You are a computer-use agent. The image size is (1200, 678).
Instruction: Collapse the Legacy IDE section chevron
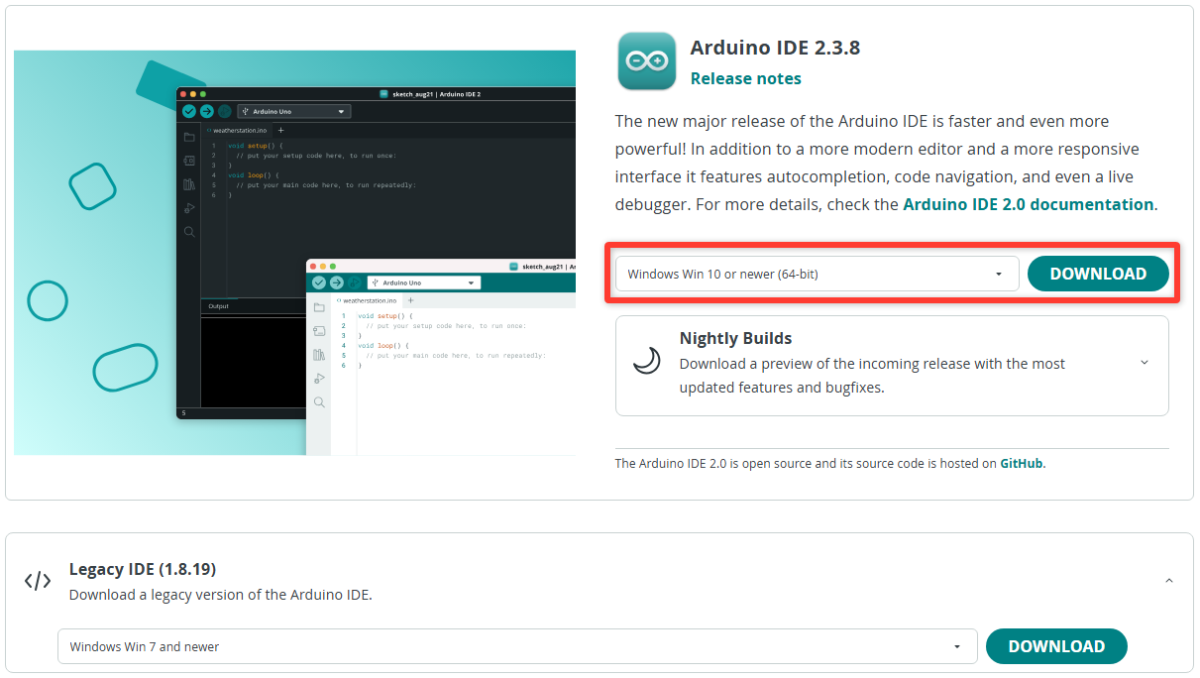click(x=1168, y=581)
